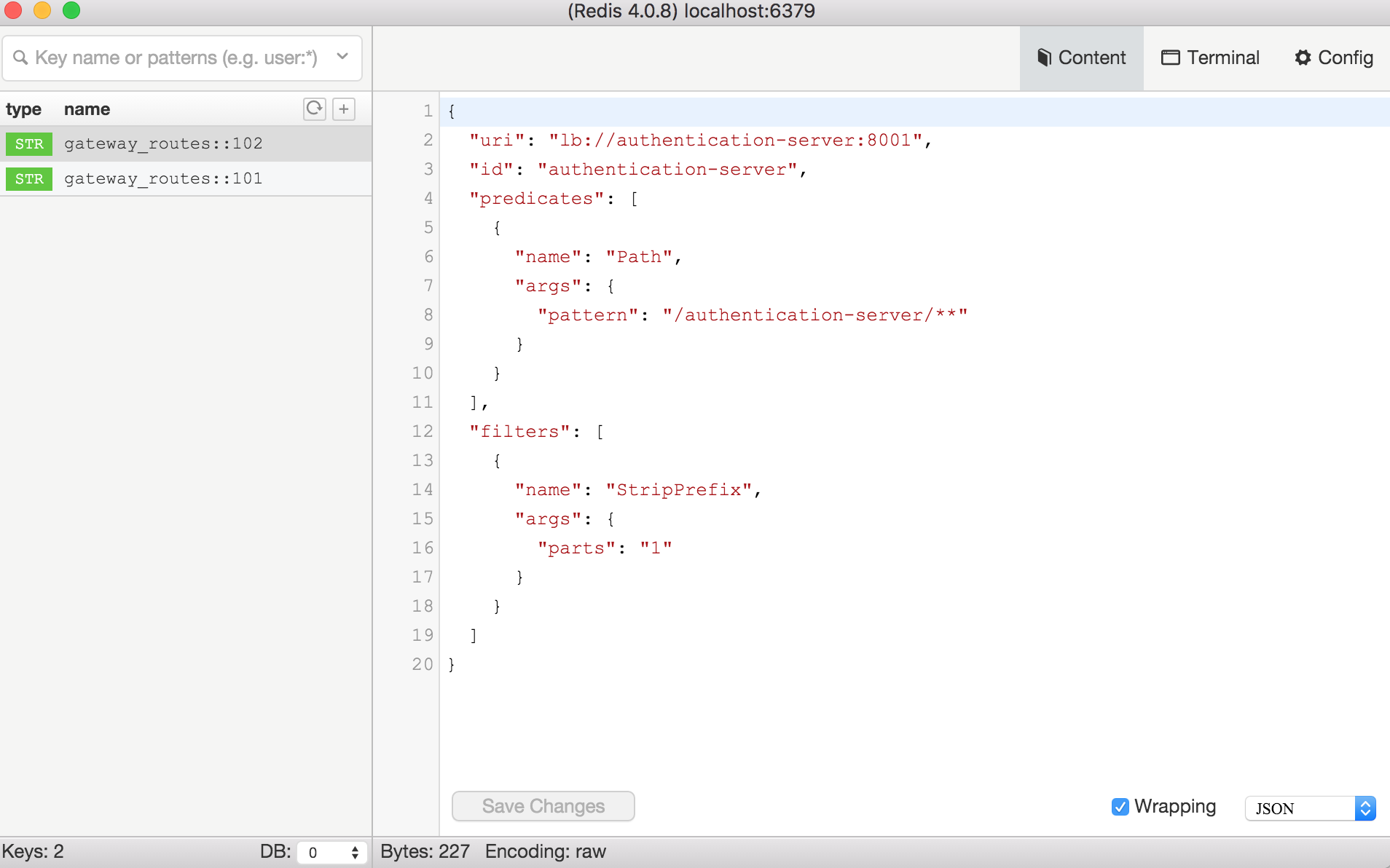Click STR badge of gateway_routes::102
1390x868 pixels.
(x=29, y=143)
